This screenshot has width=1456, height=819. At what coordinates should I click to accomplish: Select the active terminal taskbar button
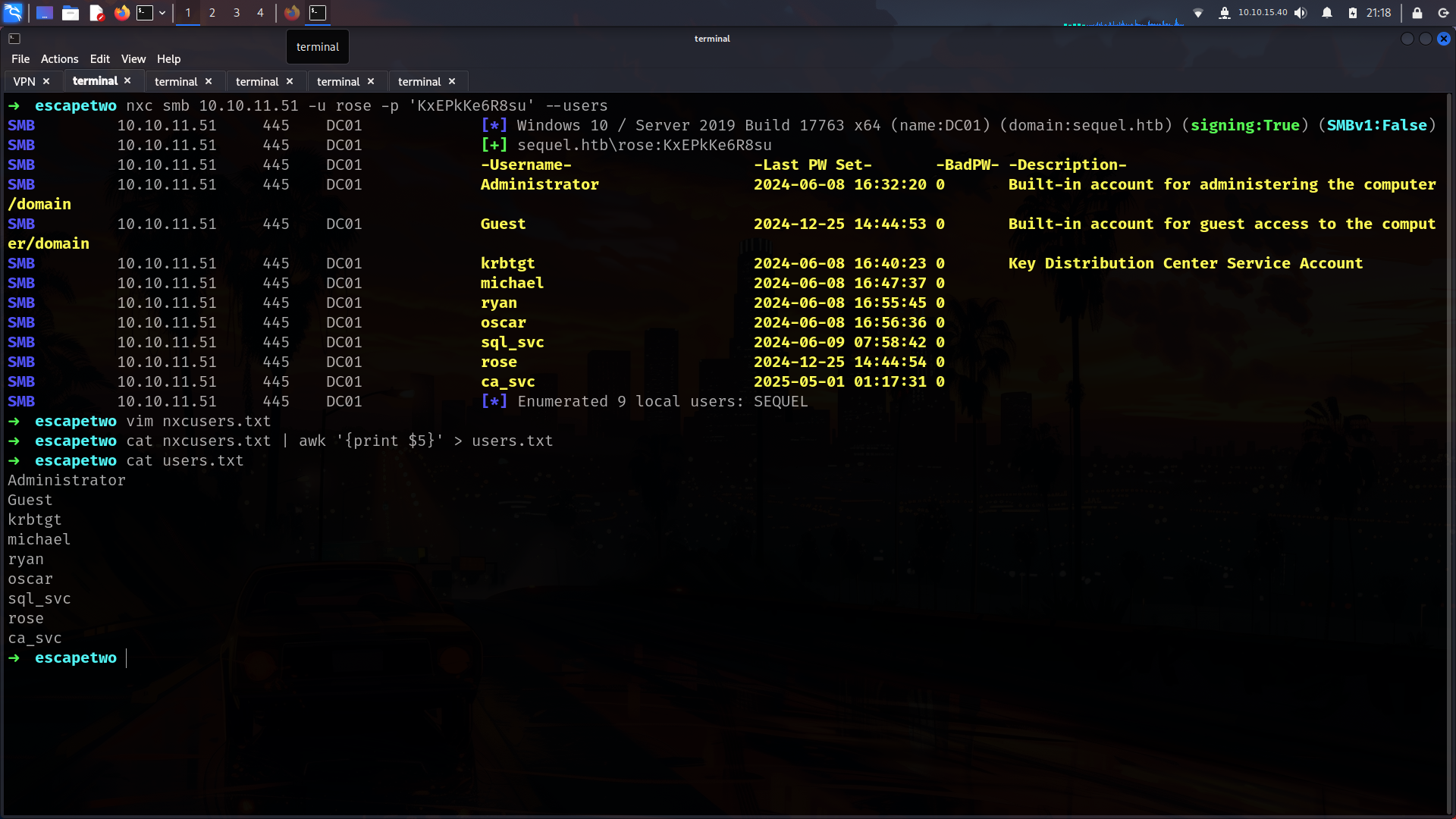(318, 12)
